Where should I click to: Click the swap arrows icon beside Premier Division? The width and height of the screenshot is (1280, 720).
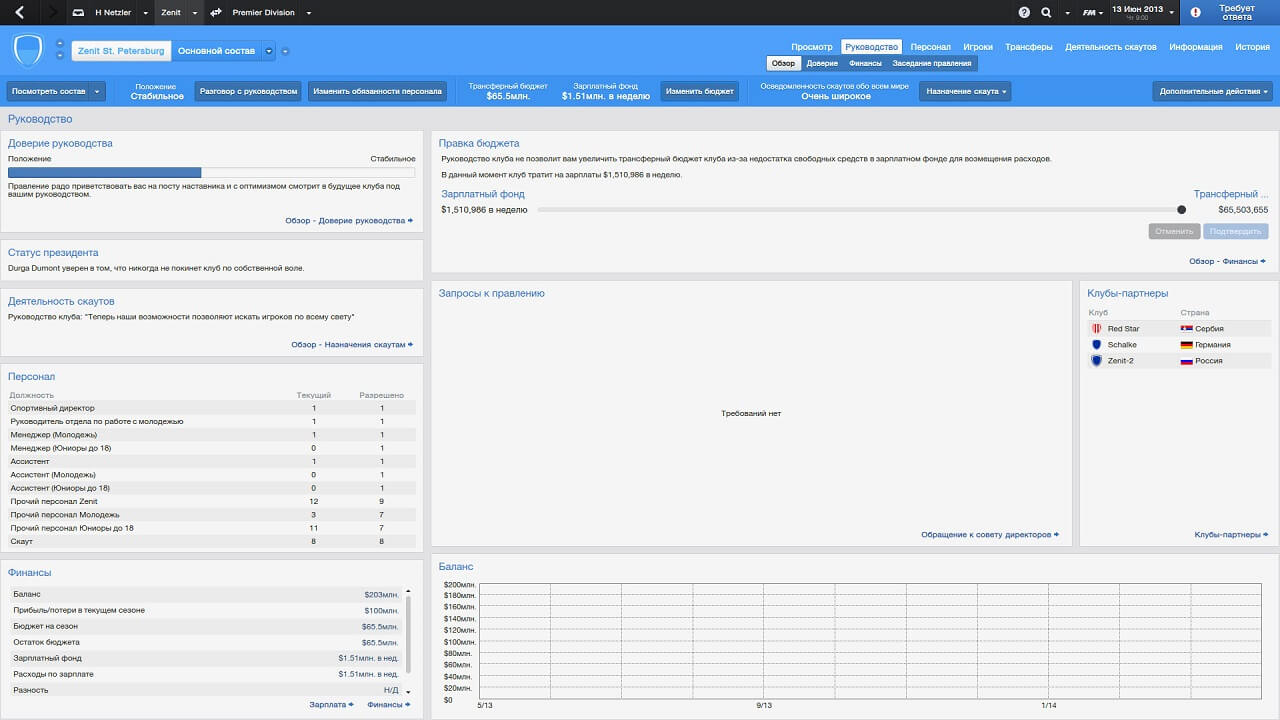(x=215, y=13)
